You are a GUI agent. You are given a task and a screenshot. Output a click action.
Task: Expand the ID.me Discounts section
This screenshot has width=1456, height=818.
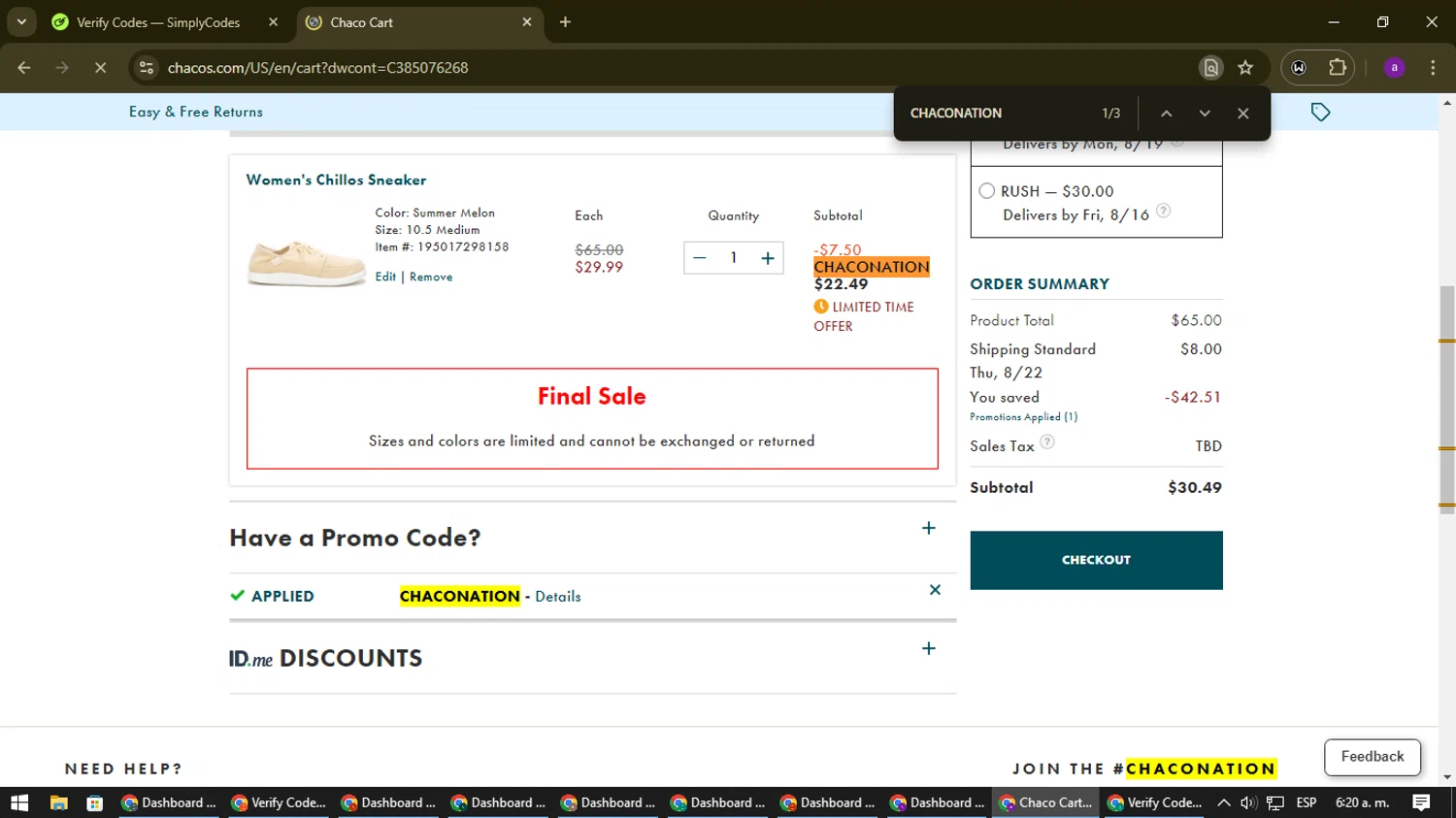928,648
